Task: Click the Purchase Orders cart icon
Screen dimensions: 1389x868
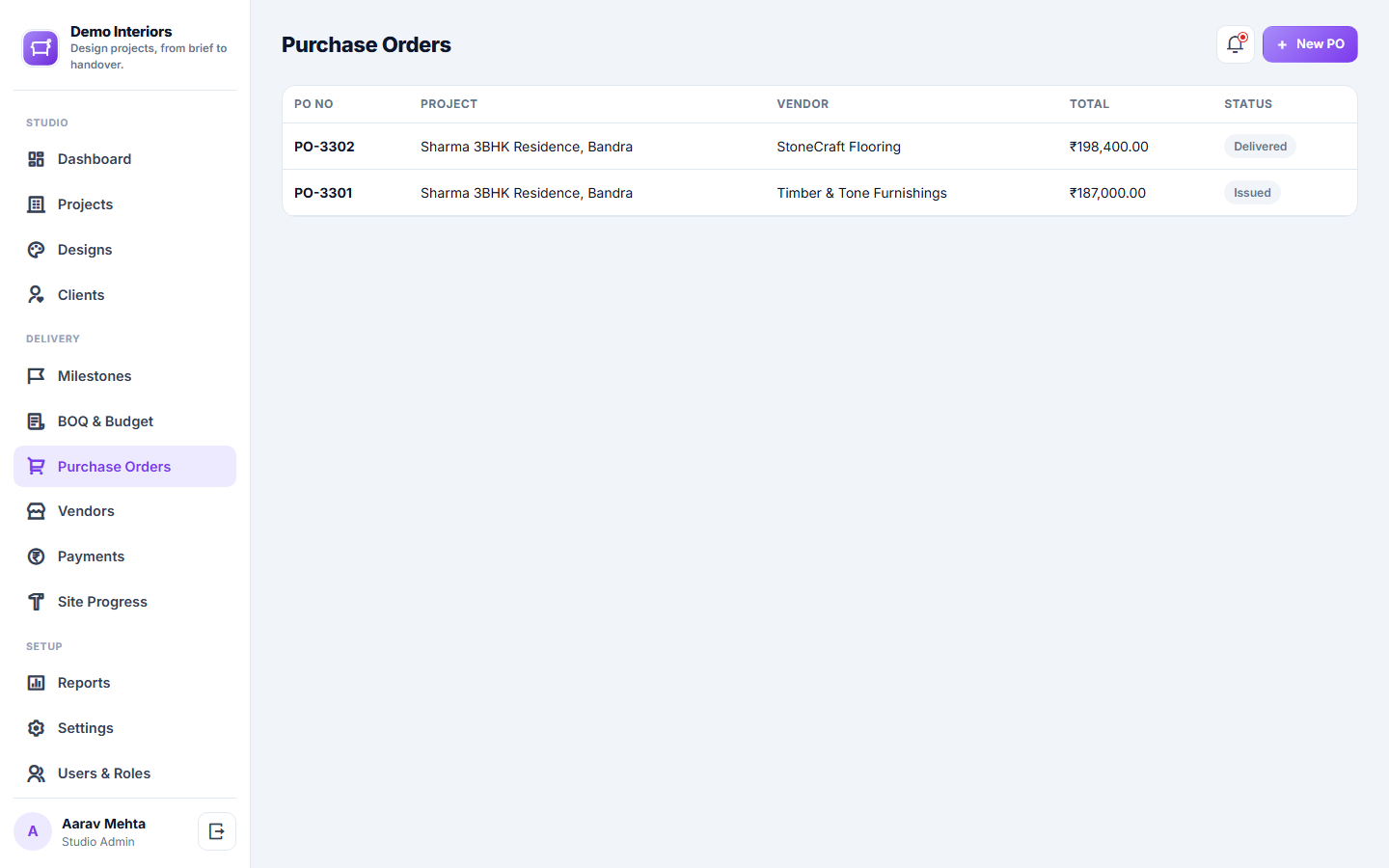Action: (37, 467)
